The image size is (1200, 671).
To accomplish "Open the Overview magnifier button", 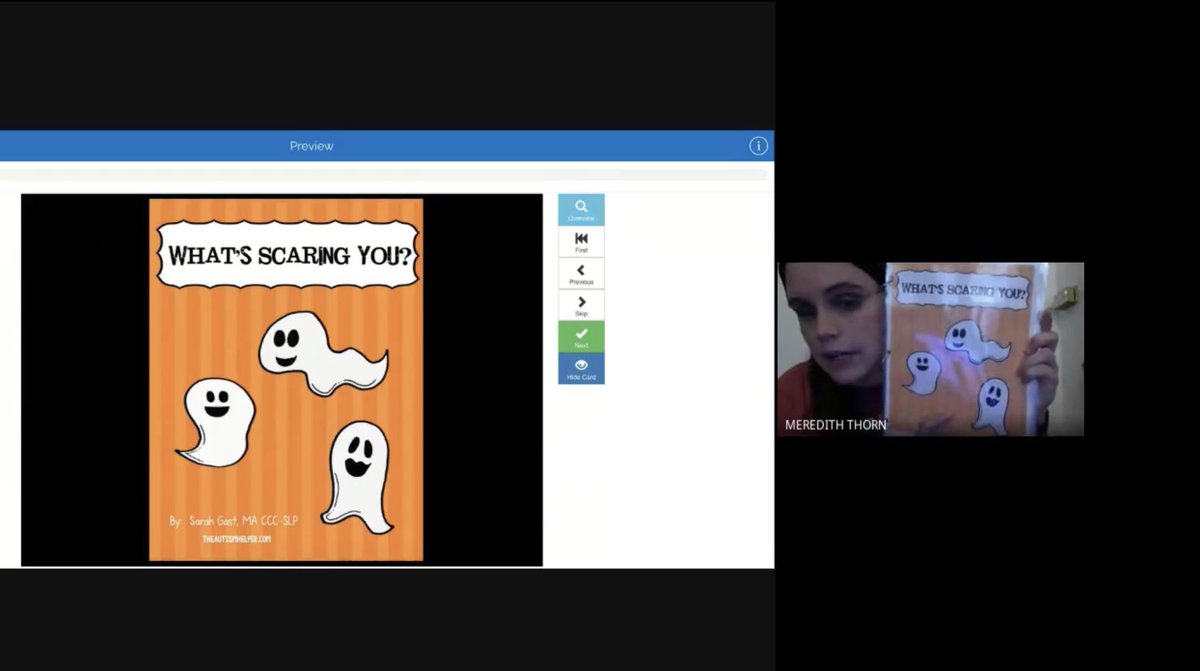I will click(581, 210).
